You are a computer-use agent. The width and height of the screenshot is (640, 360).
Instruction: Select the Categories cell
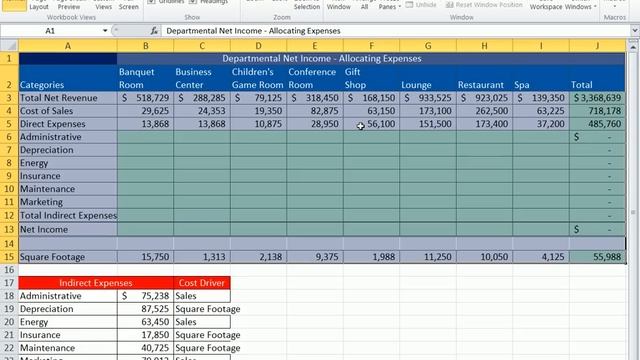68,78
